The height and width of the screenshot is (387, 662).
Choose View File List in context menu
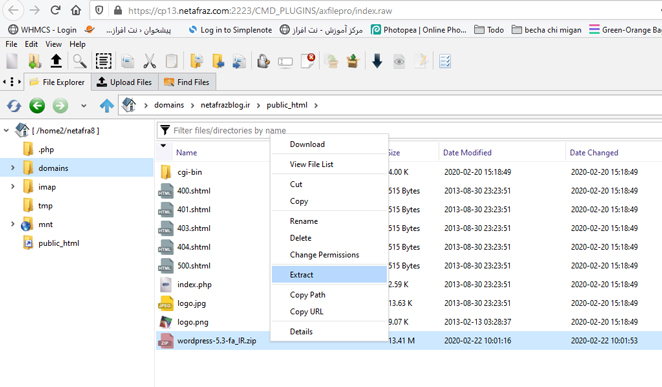329,164
